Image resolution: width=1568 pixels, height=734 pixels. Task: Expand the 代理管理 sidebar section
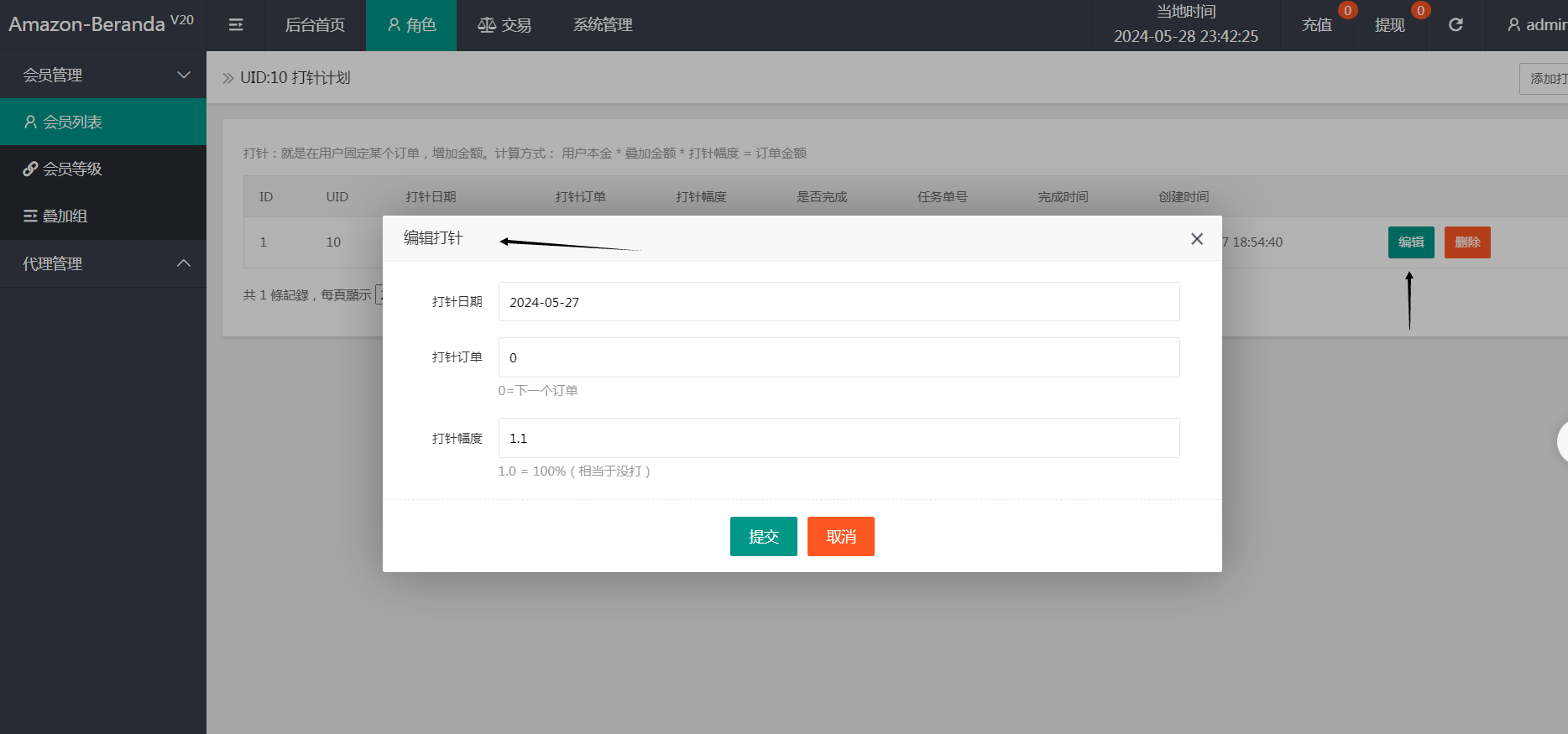point(103,264)
